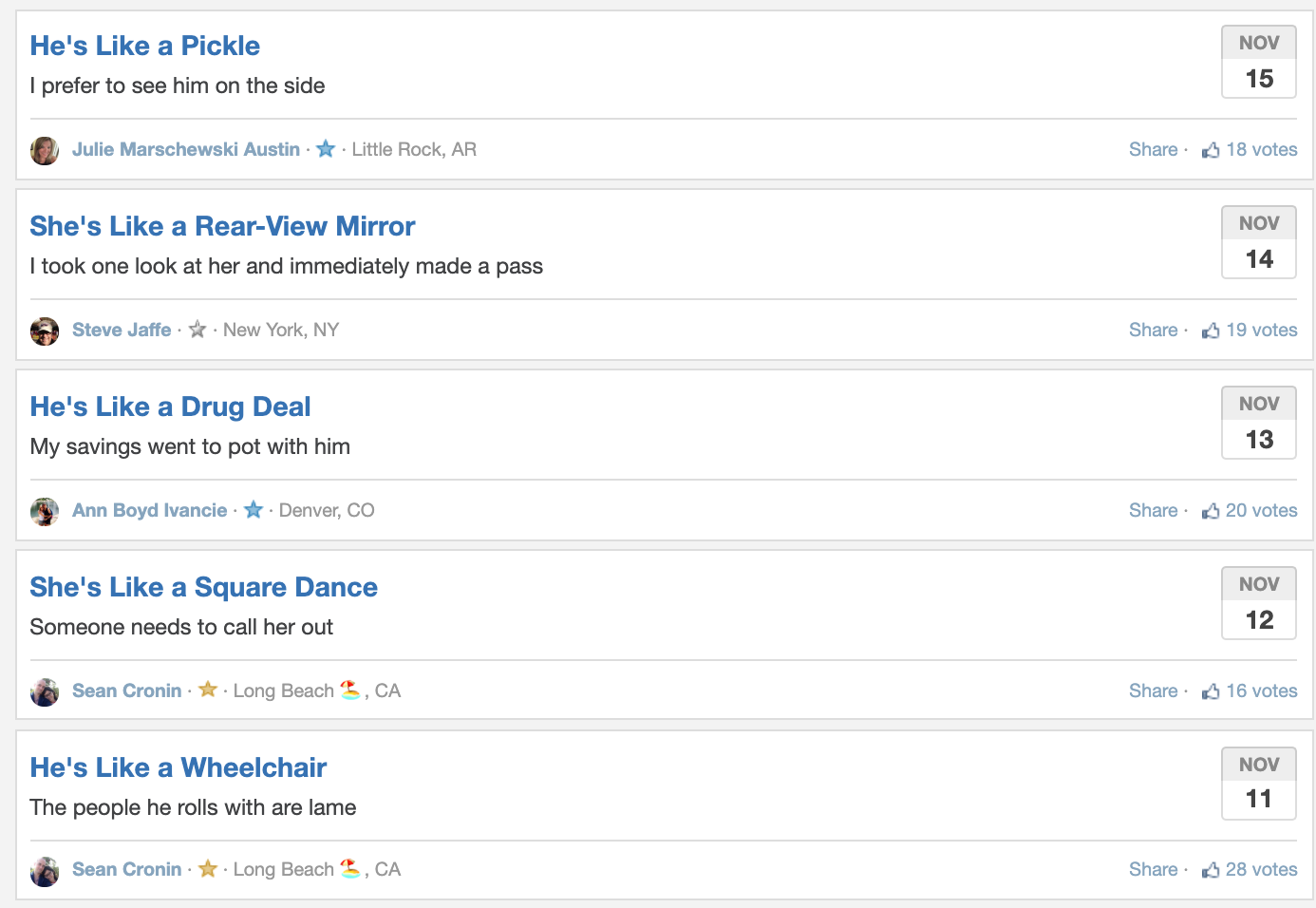This screenshot has width=1316, height=908.
Task: Click blue star beside Ann Boyd Ivancie
Action: click(254, 510)
